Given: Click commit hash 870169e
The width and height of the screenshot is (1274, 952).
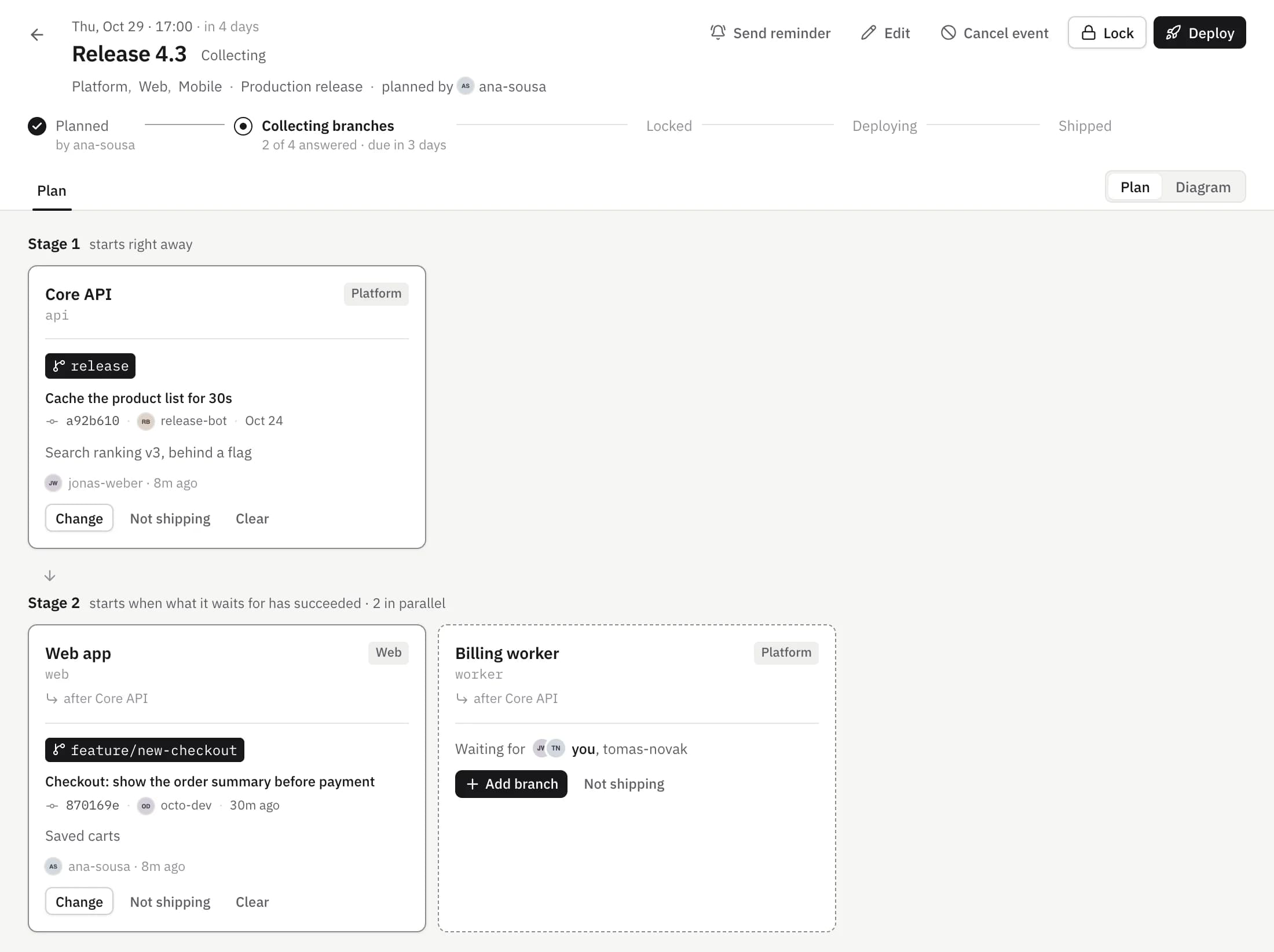Looking at the screenshot, I should tap(93, 805).
